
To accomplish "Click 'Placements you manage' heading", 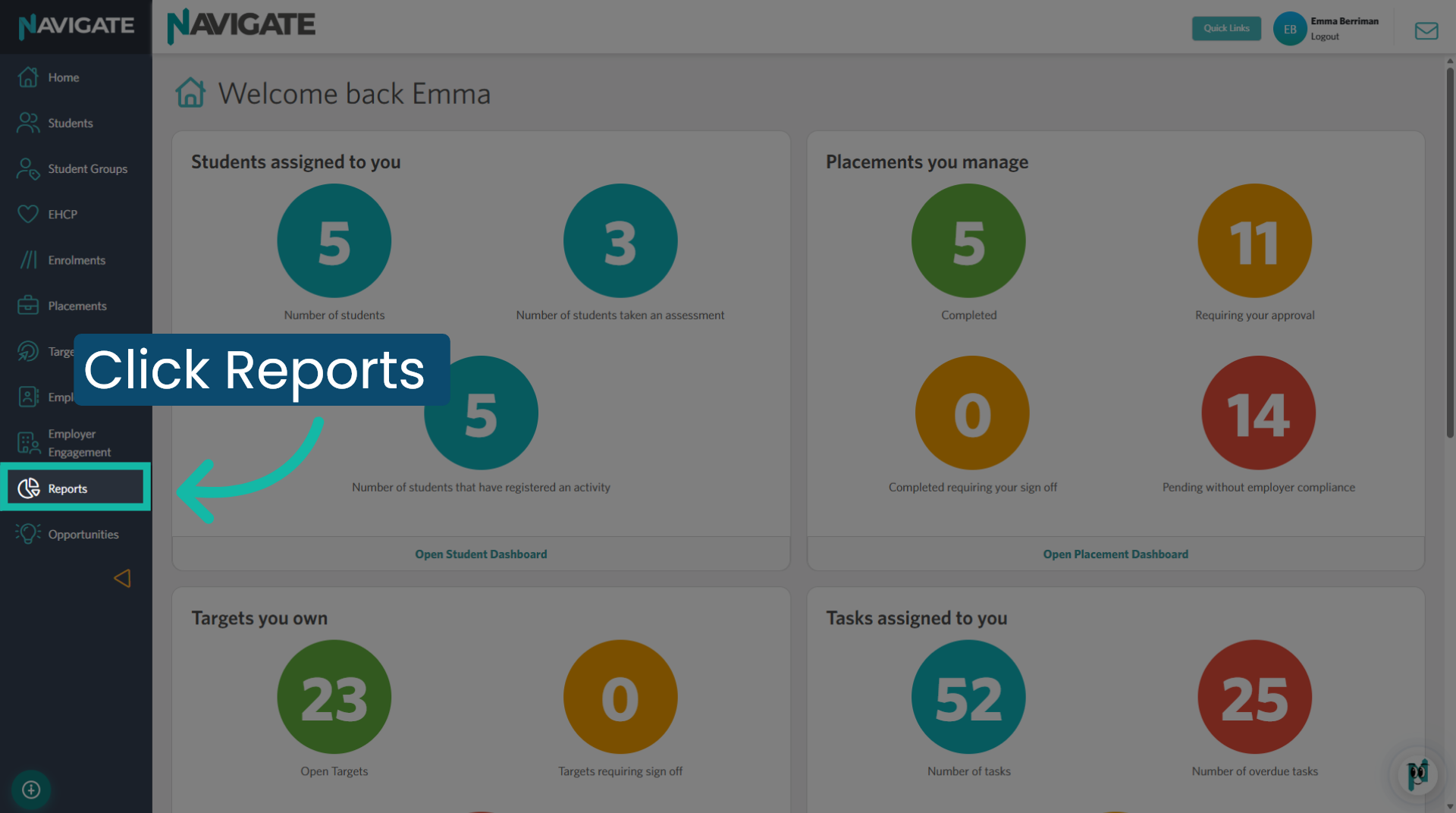I will tap(927, 162).
